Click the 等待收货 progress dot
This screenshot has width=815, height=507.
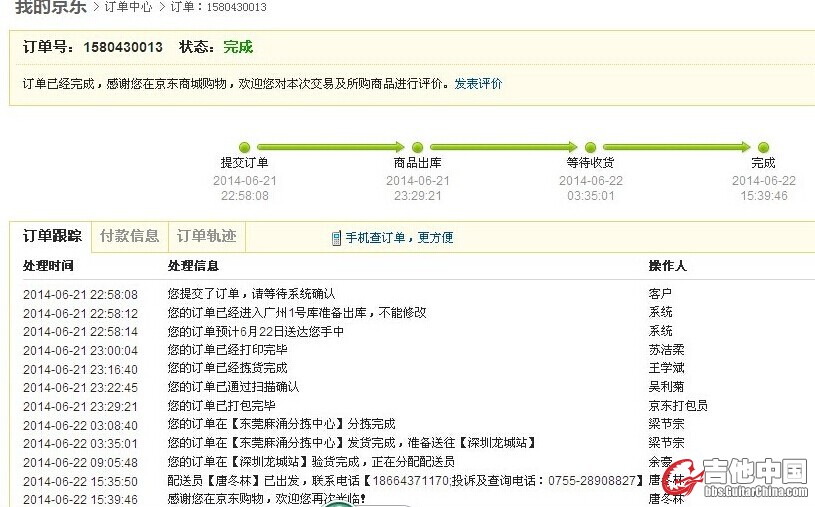[590, 147]
